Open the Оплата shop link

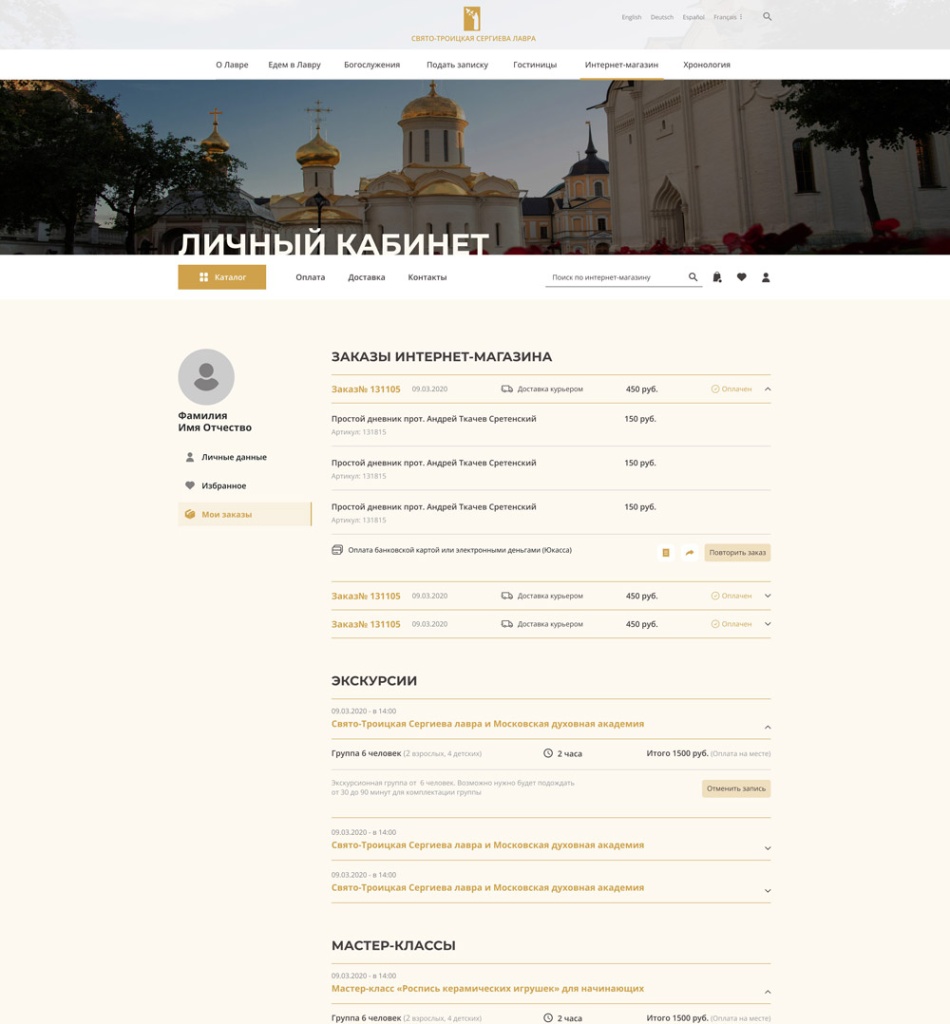point(310,277)
